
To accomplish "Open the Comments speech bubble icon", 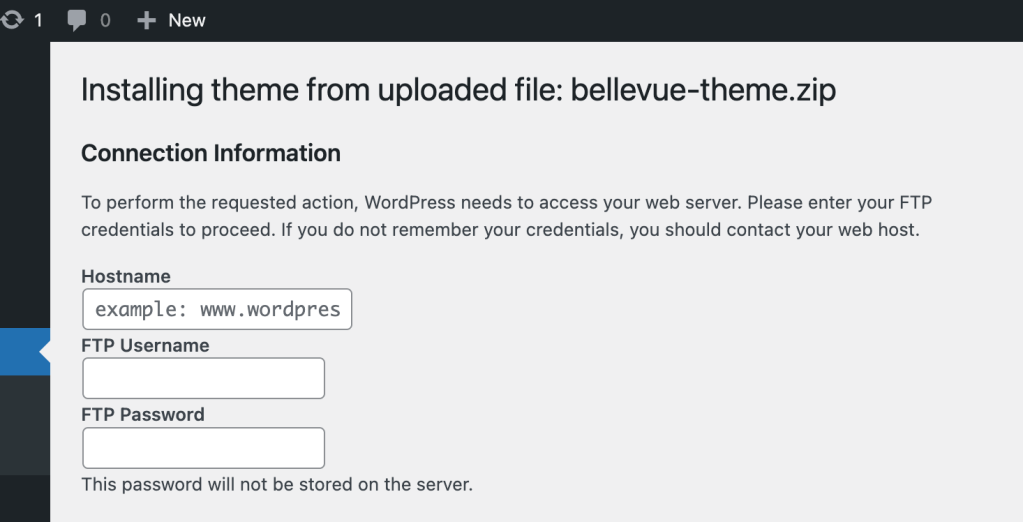I will click(77, 21).
